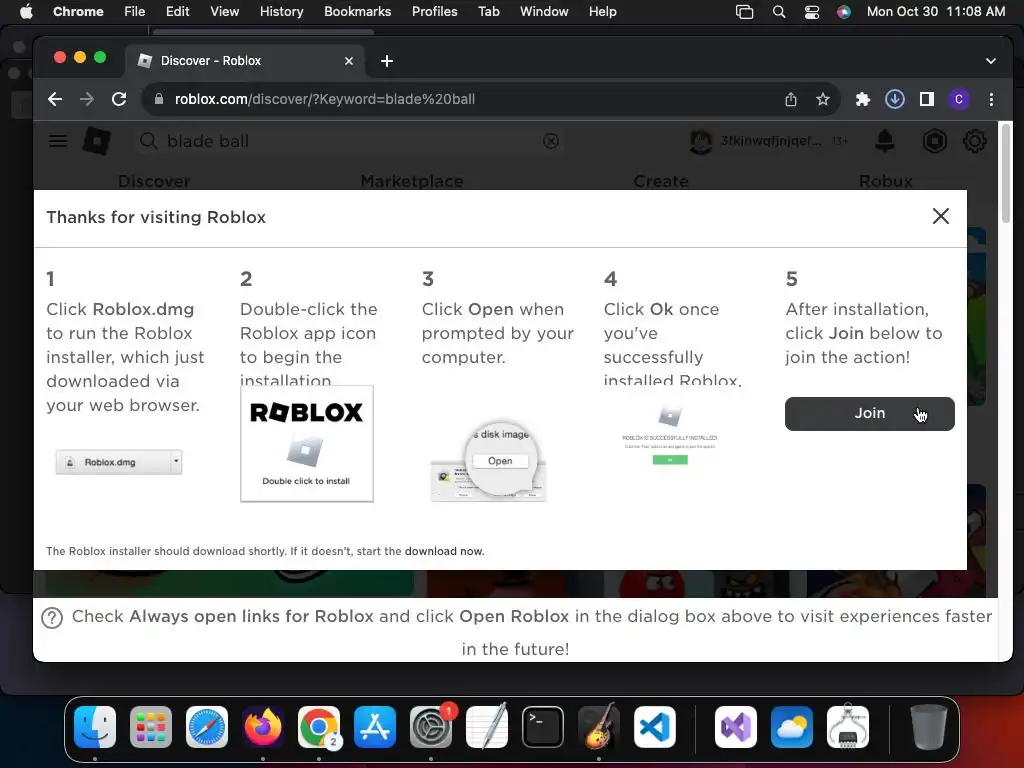The height and width of the screenshot is (768, 1024).
Task: Launch Safari from the Dock
Action: (x=207, y=727)
